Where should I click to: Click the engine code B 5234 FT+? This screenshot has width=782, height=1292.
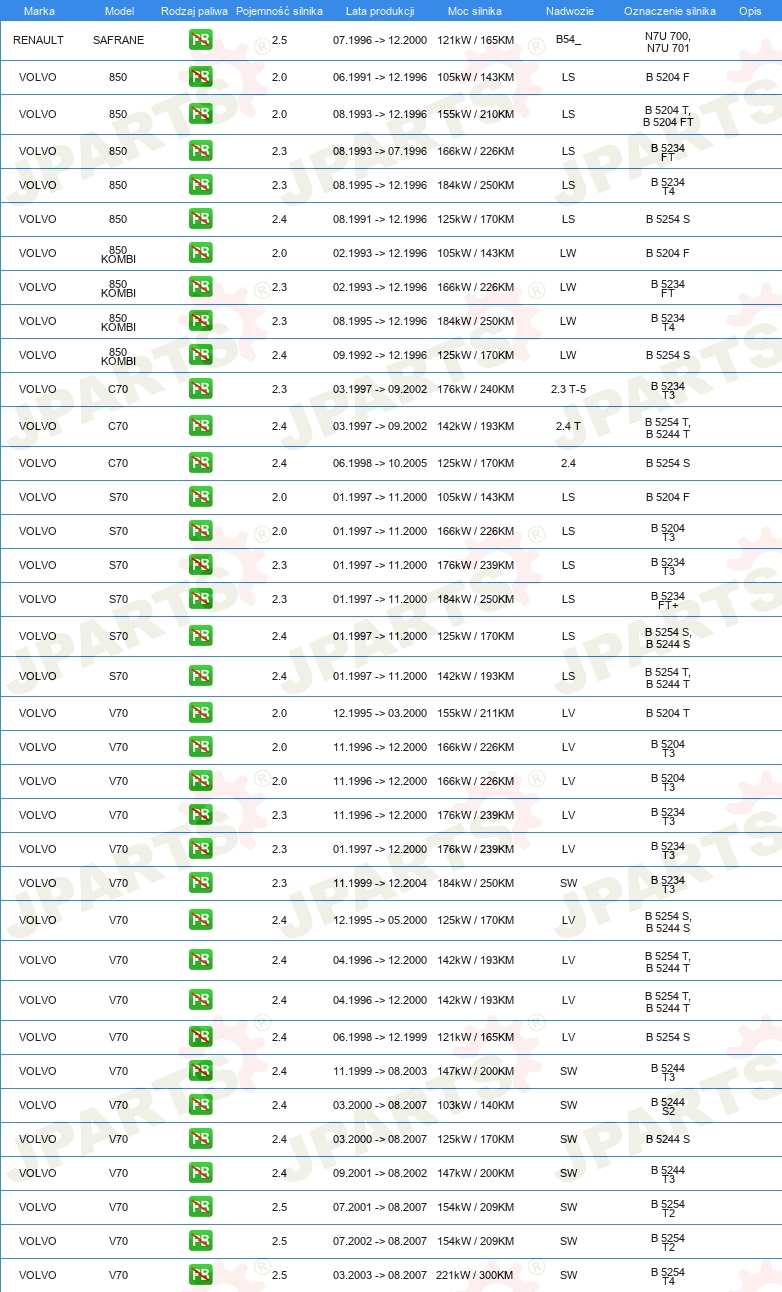tap(668, 600)
